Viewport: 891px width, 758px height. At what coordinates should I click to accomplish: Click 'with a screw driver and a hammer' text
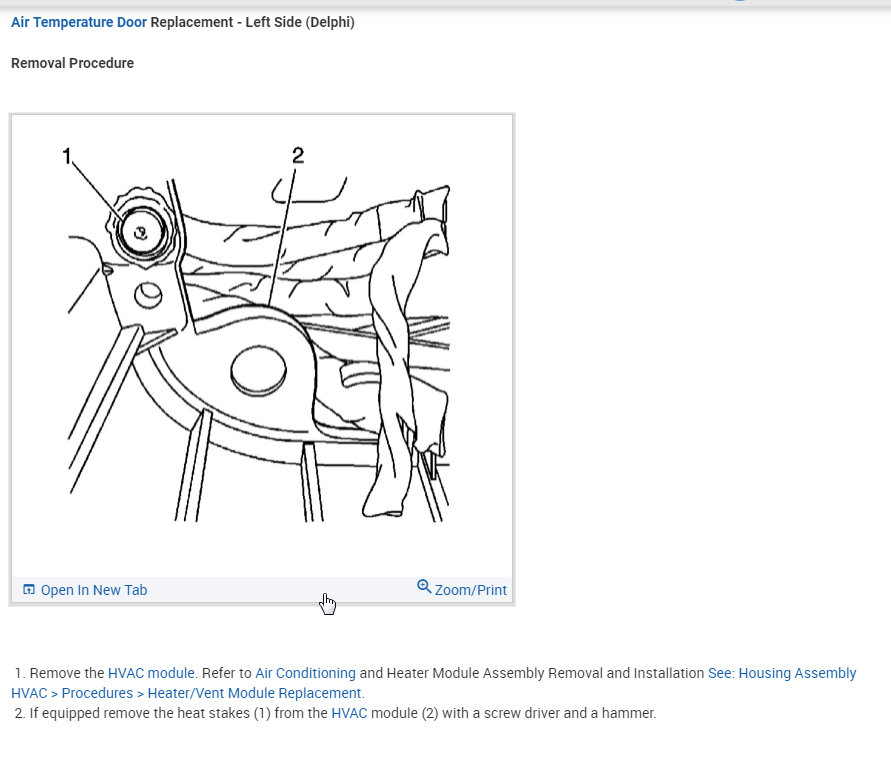(548, 713)
